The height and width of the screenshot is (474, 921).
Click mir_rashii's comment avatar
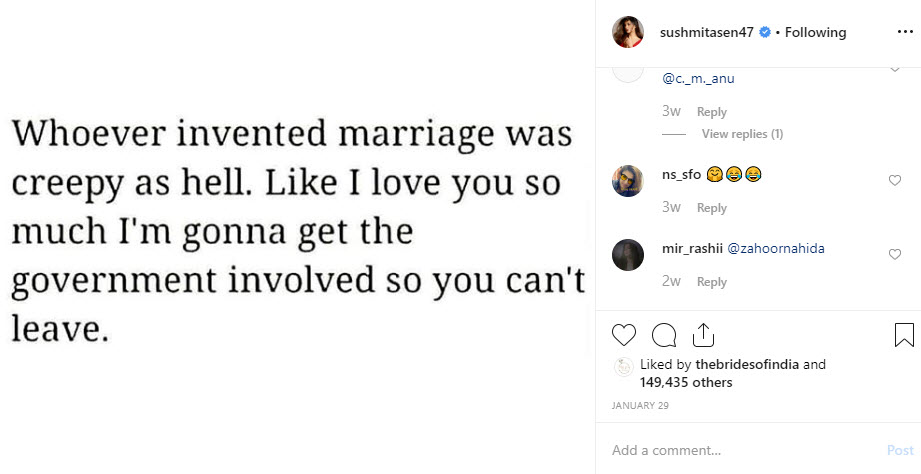pos(628,255)
